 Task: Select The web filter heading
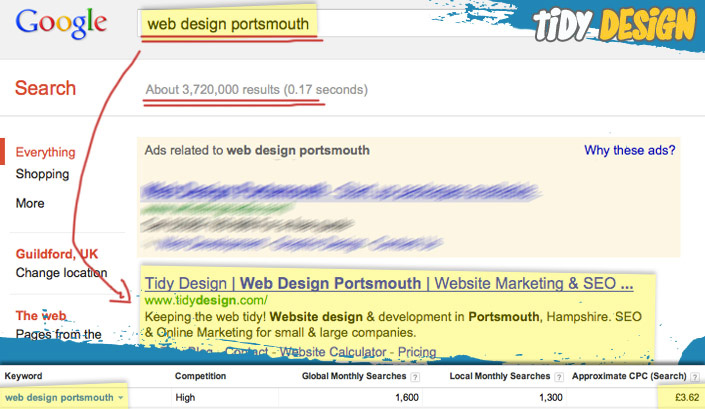(x=41, y=316)
